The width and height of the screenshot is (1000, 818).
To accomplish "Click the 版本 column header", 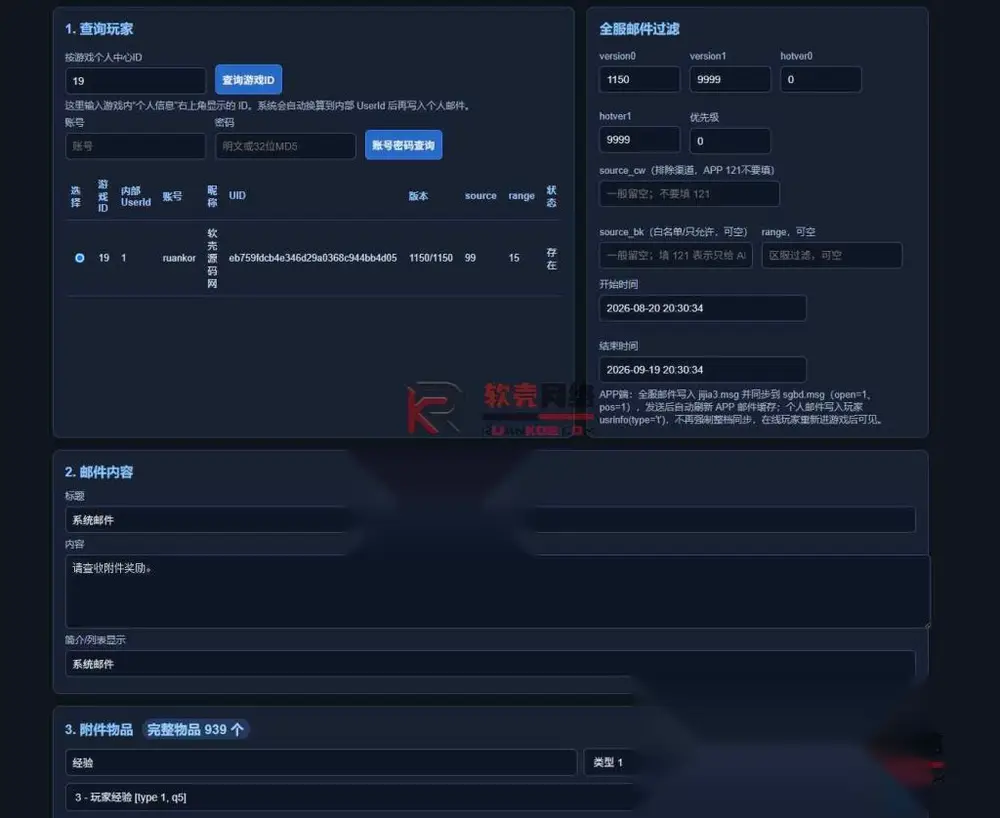I will (x=418, y=196).
